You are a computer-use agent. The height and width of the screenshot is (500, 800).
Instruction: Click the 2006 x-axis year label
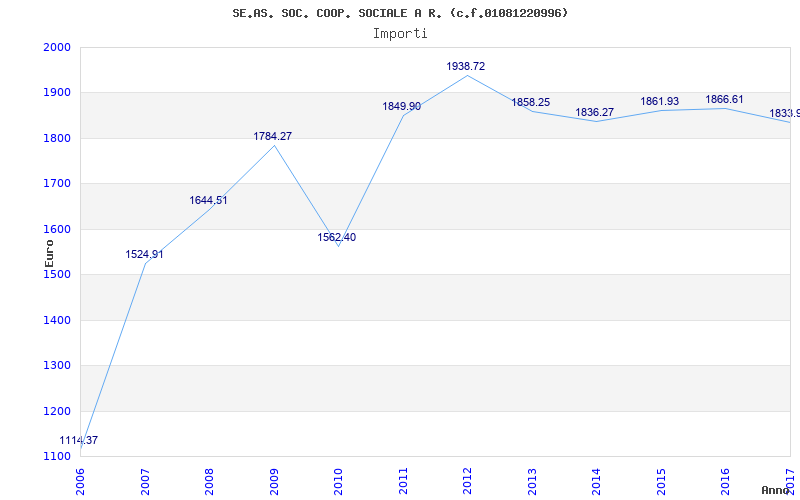[x=81, y=481]
